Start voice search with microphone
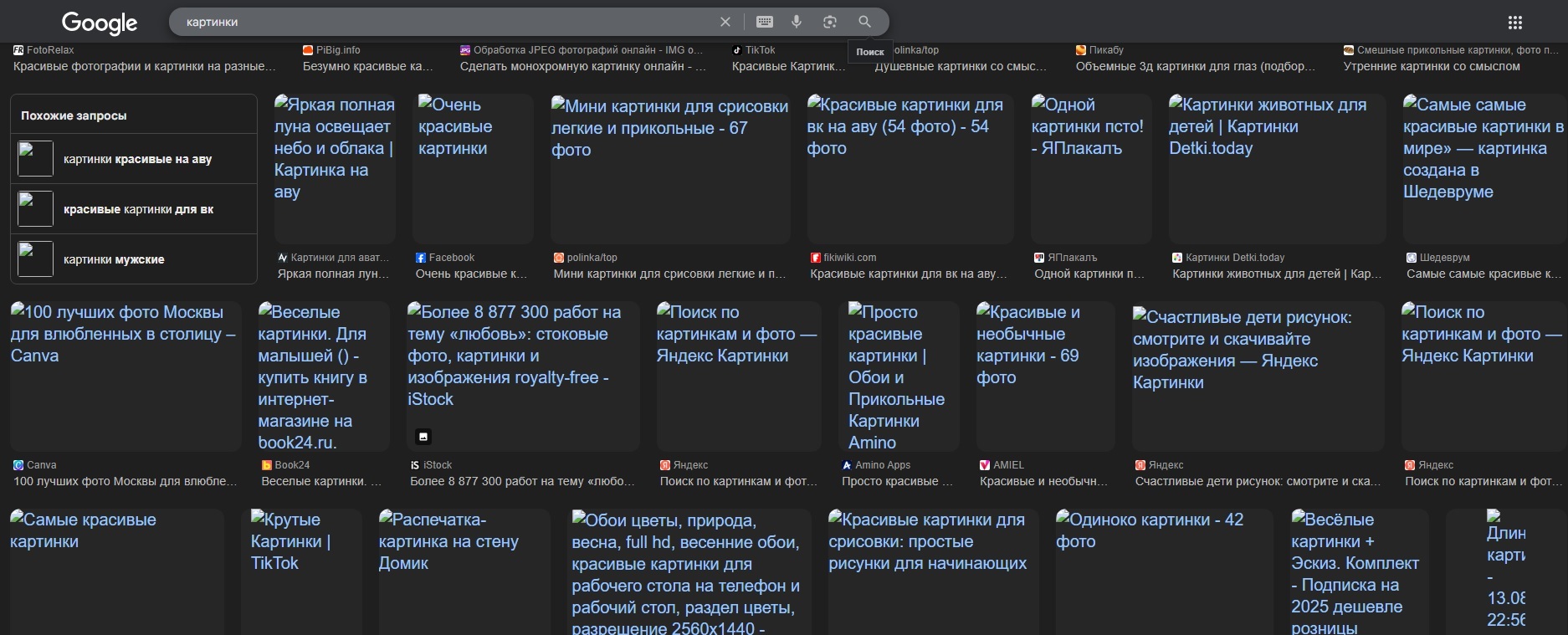1568x635 pixels. 797,22
